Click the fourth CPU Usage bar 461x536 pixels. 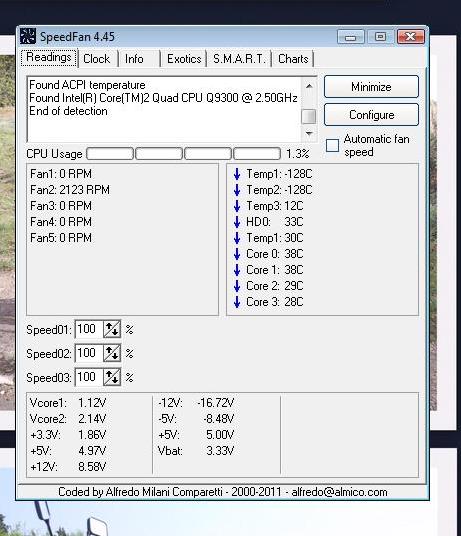point(257,154)
